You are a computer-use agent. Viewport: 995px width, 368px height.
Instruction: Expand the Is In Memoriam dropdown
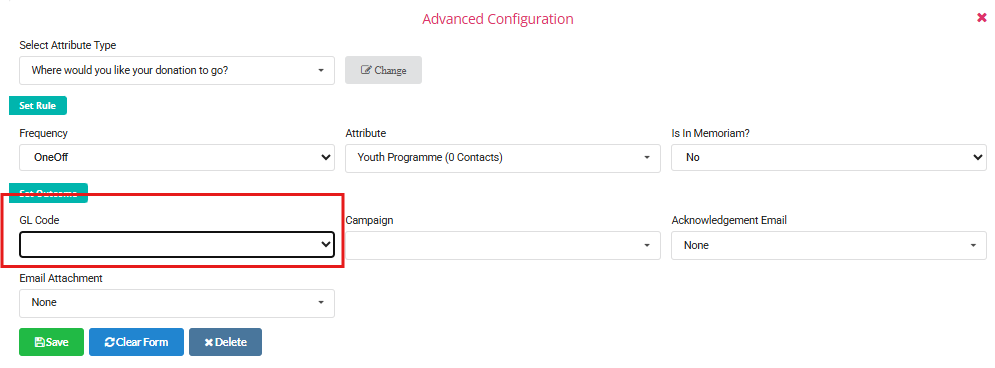tap(829, 157)
